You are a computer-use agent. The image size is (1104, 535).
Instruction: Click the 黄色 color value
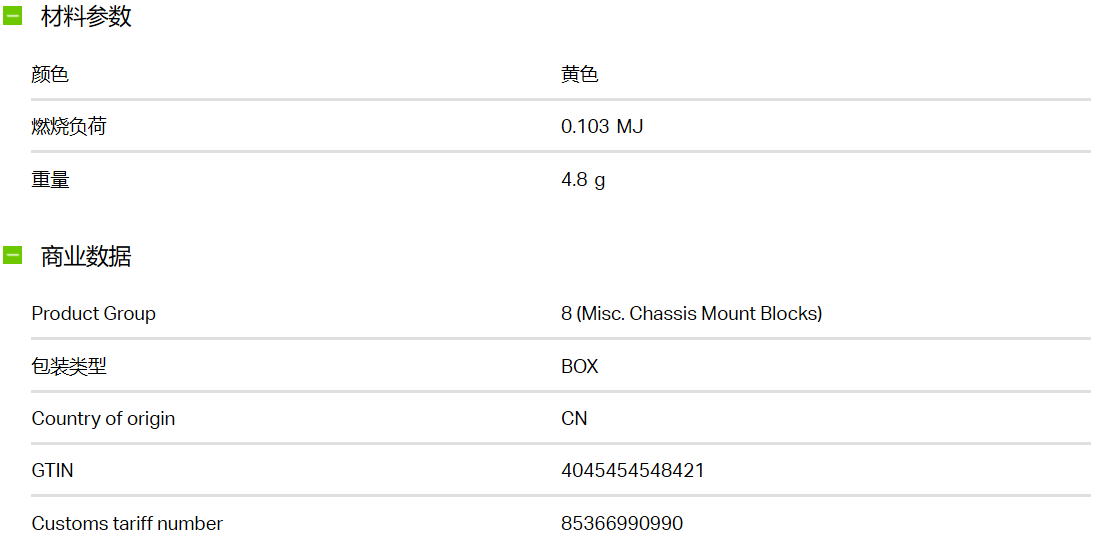(x=579, y=74)
